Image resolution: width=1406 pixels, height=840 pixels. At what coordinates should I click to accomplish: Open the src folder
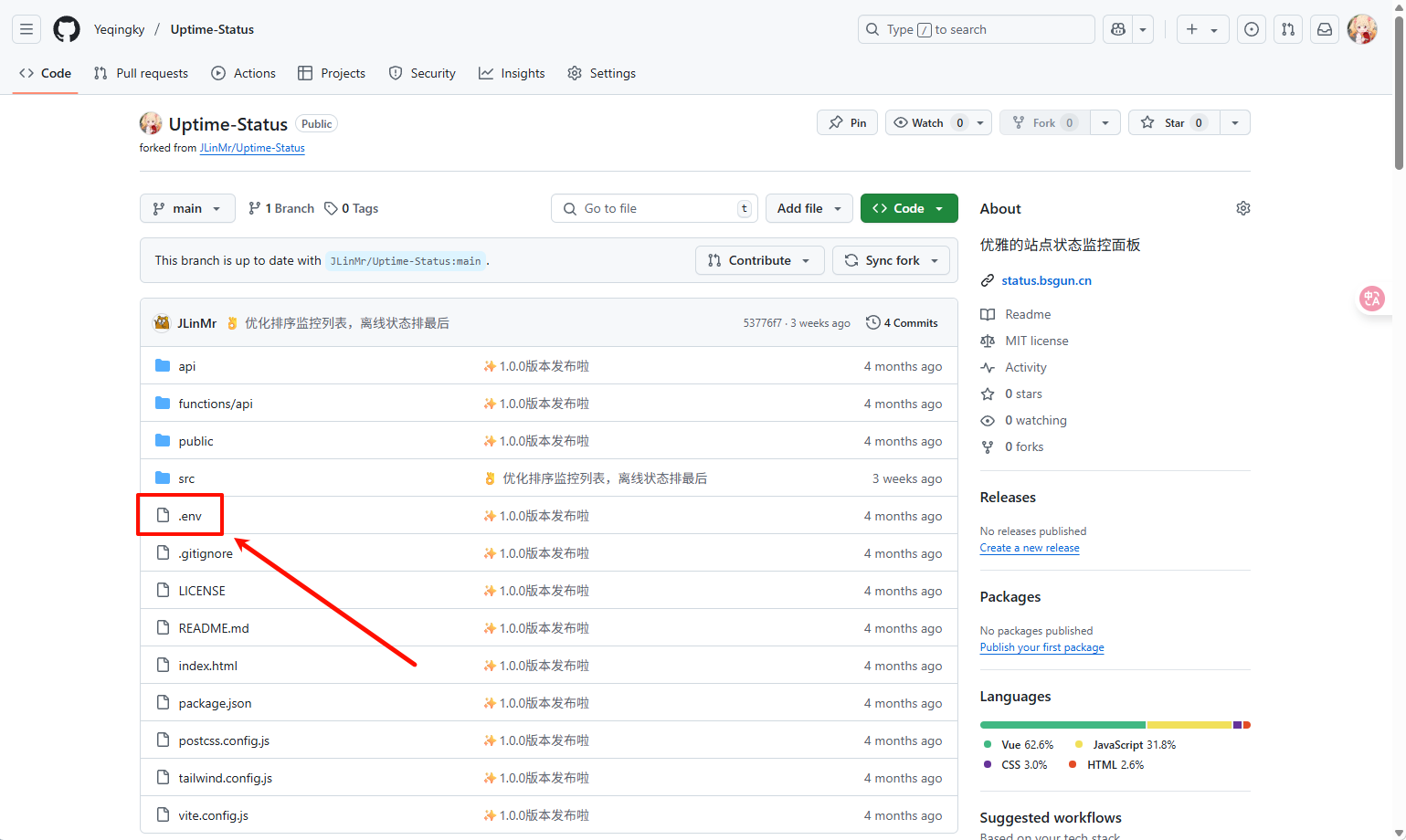[186, 478]
